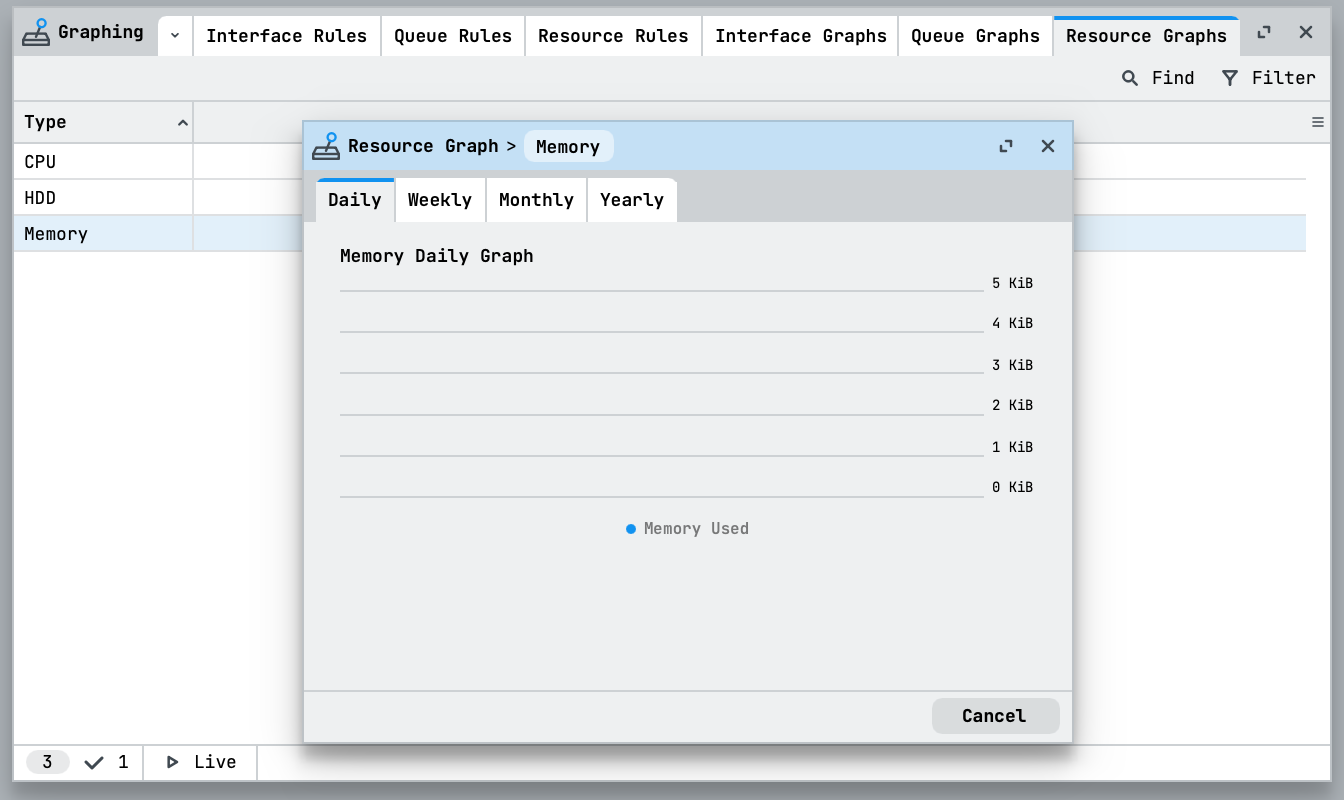Click the Resource Graph dialog icon

326,147
